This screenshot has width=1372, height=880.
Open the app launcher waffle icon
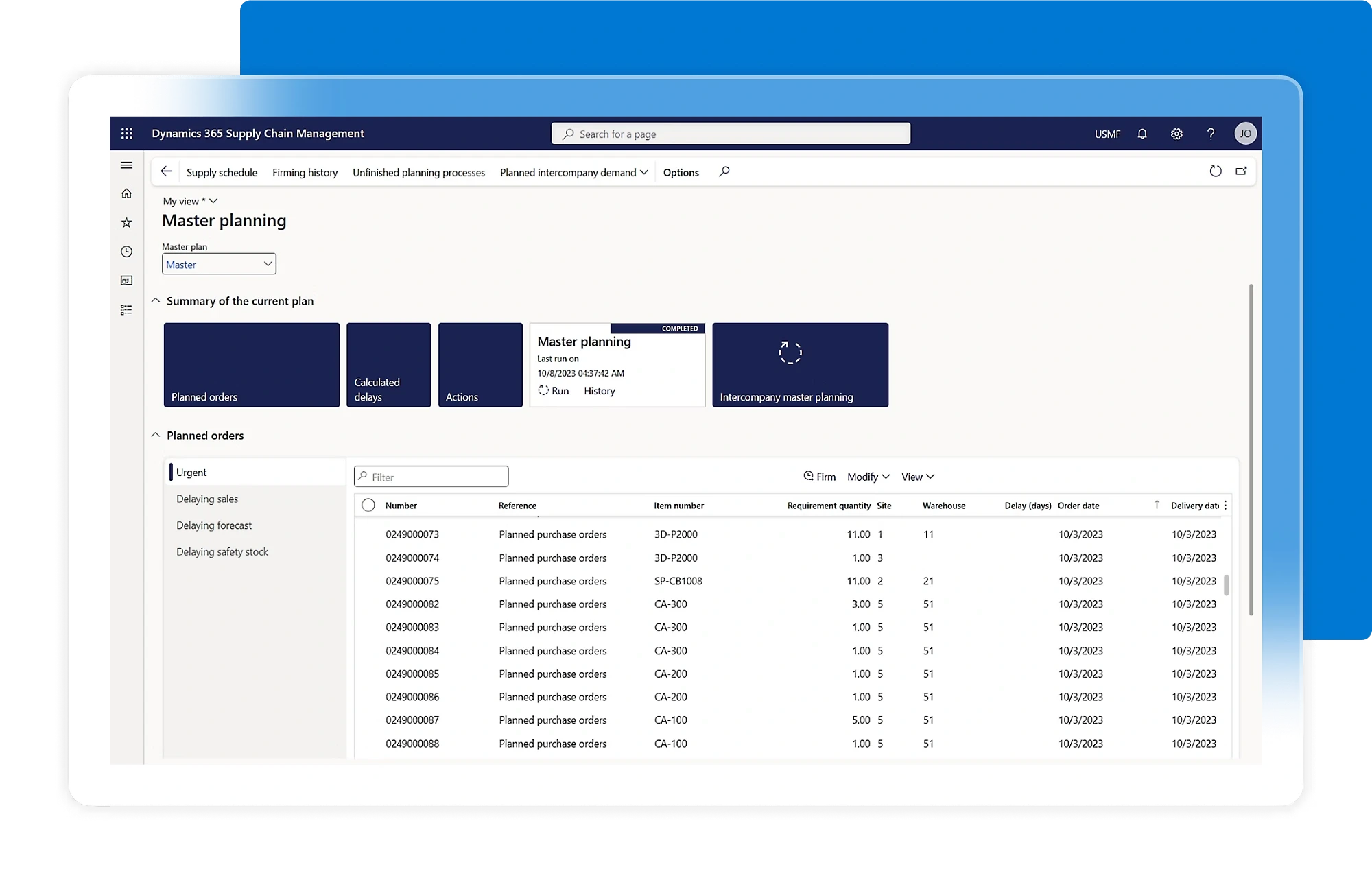pyautogui.click(x=126, y=133)
